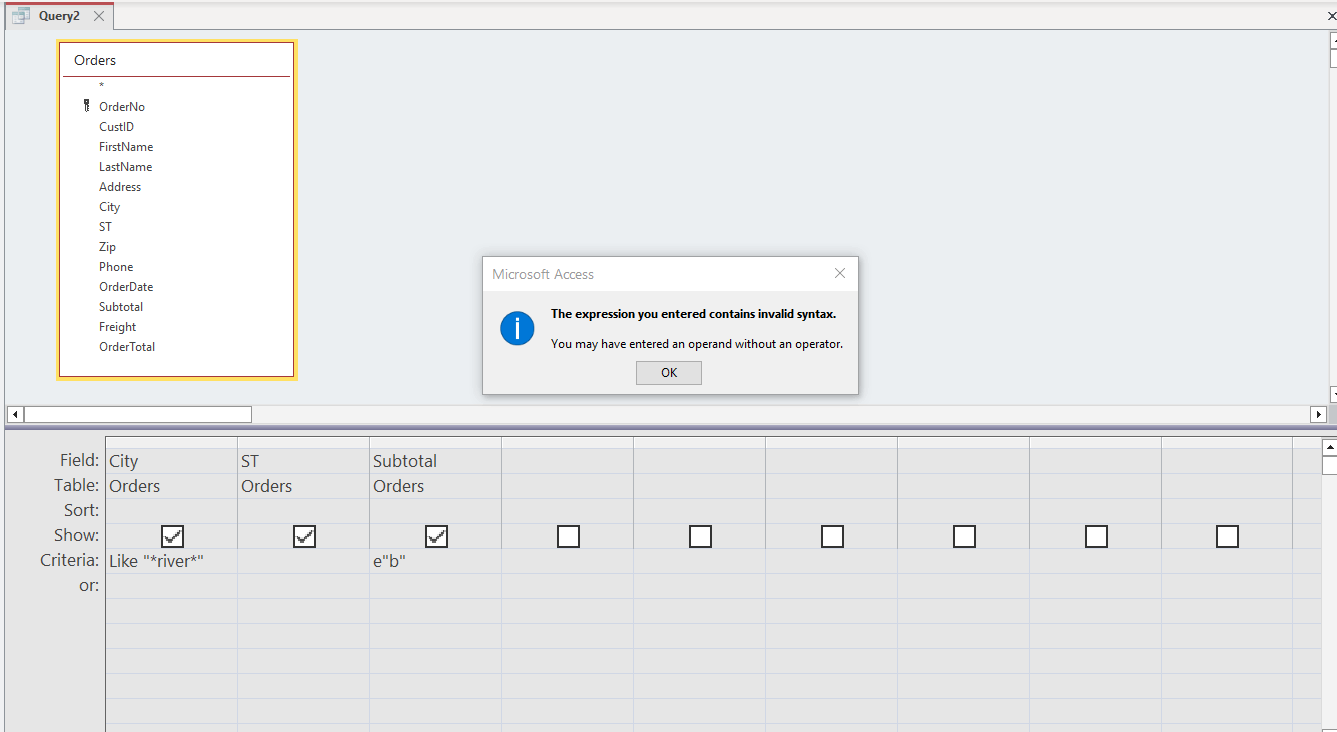Image resolution: width=1337 pixels, height=732 pixels.
Task: Click Table cell under City column
Action: [171, 486]
